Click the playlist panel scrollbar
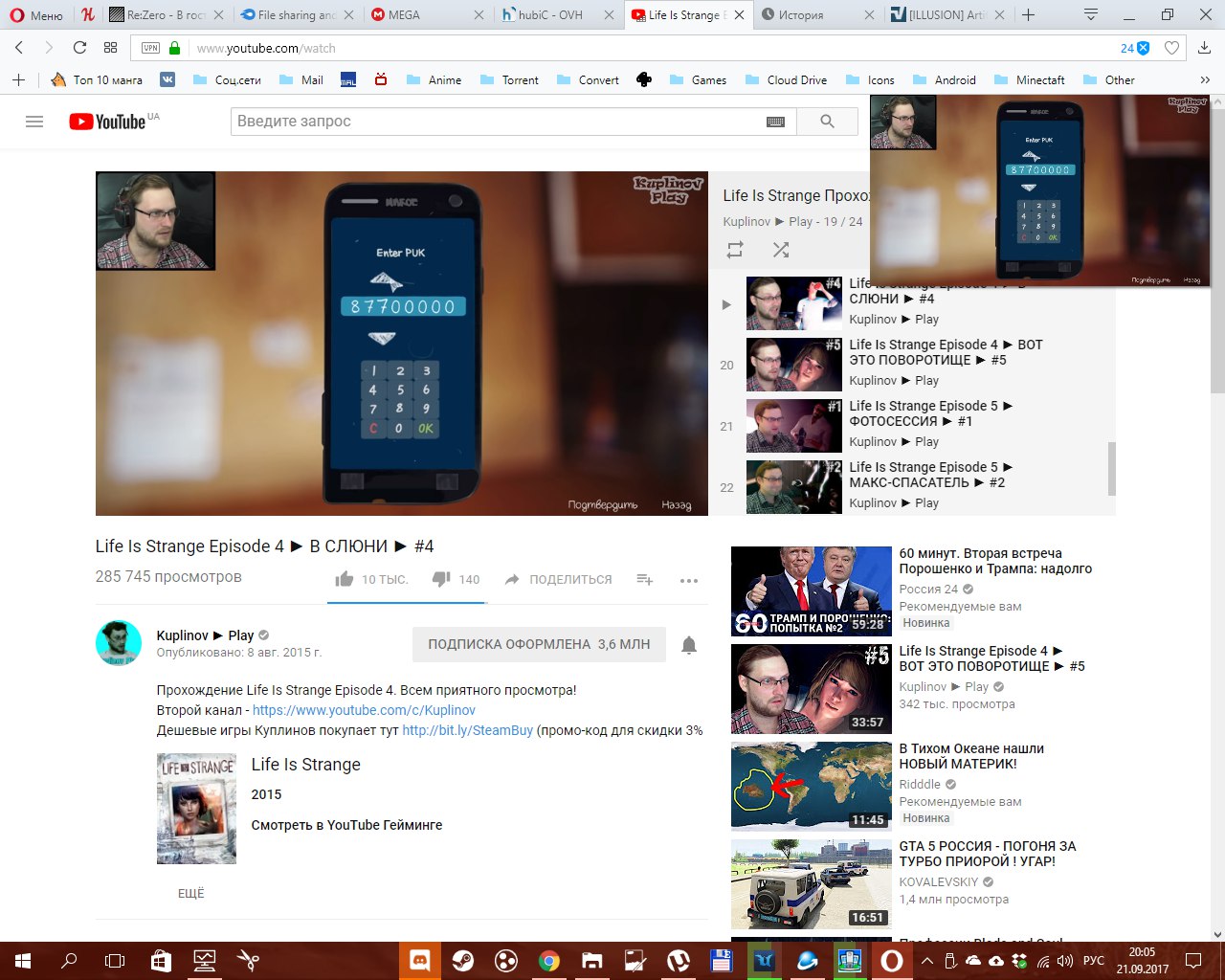Viewport: 1225px width, 980px height. (x=1112, y=468)
